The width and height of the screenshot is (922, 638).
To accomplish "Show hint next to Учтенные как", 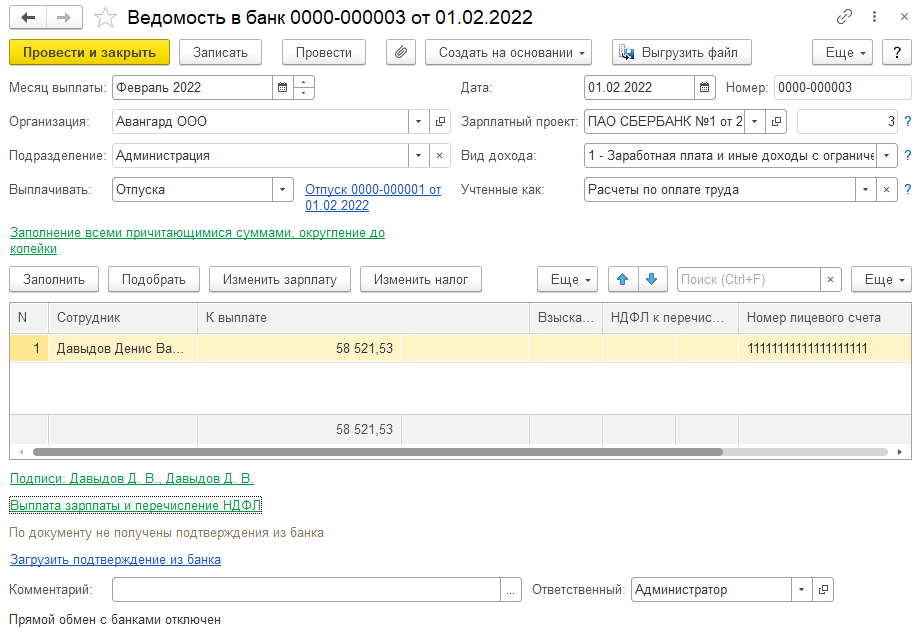I will (908, 190).
